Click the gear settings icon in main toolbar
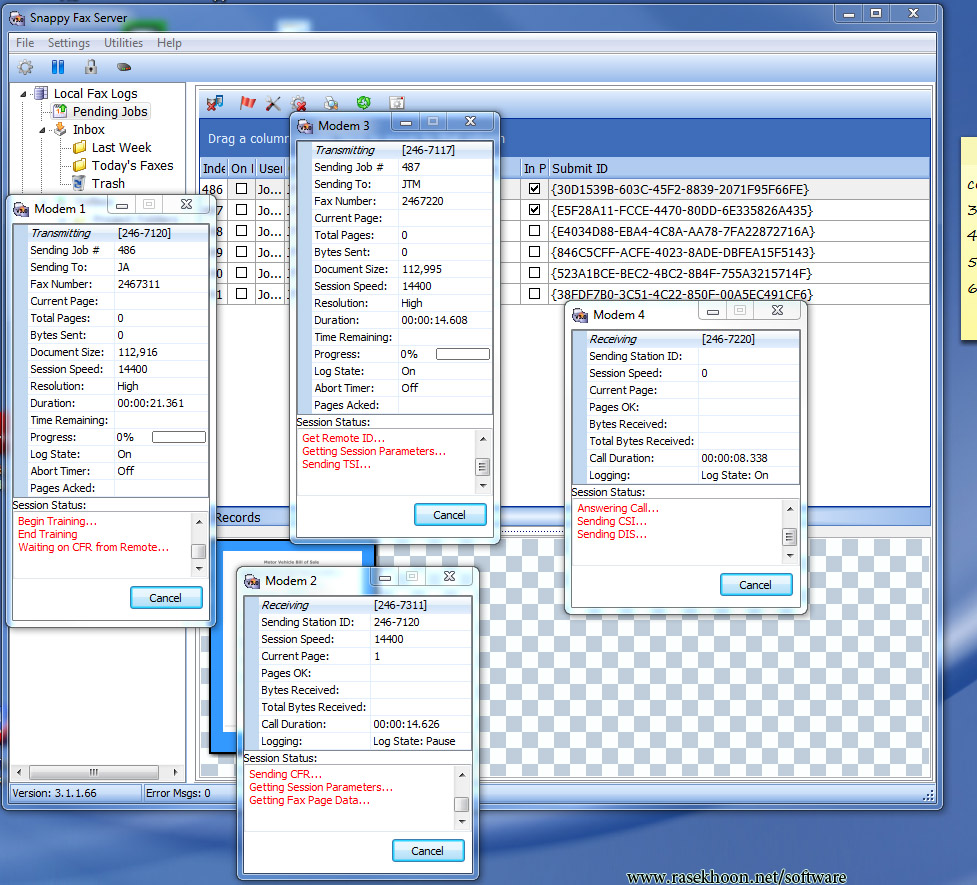Screen dimensions: 977x885 [26, 68]
